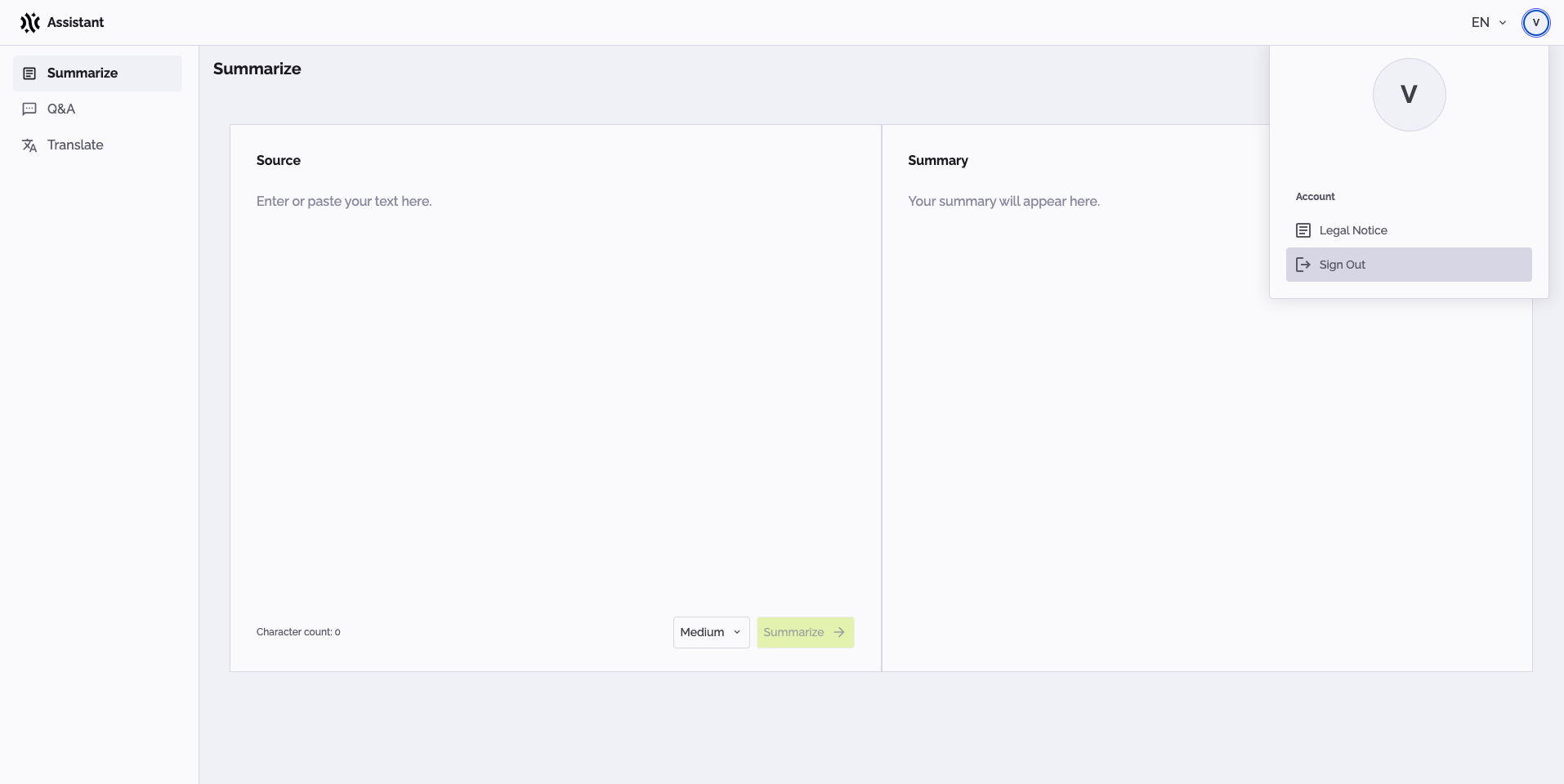Switch to Translate in sidebar
This screenshot has width=1564, height=784.
75,145
